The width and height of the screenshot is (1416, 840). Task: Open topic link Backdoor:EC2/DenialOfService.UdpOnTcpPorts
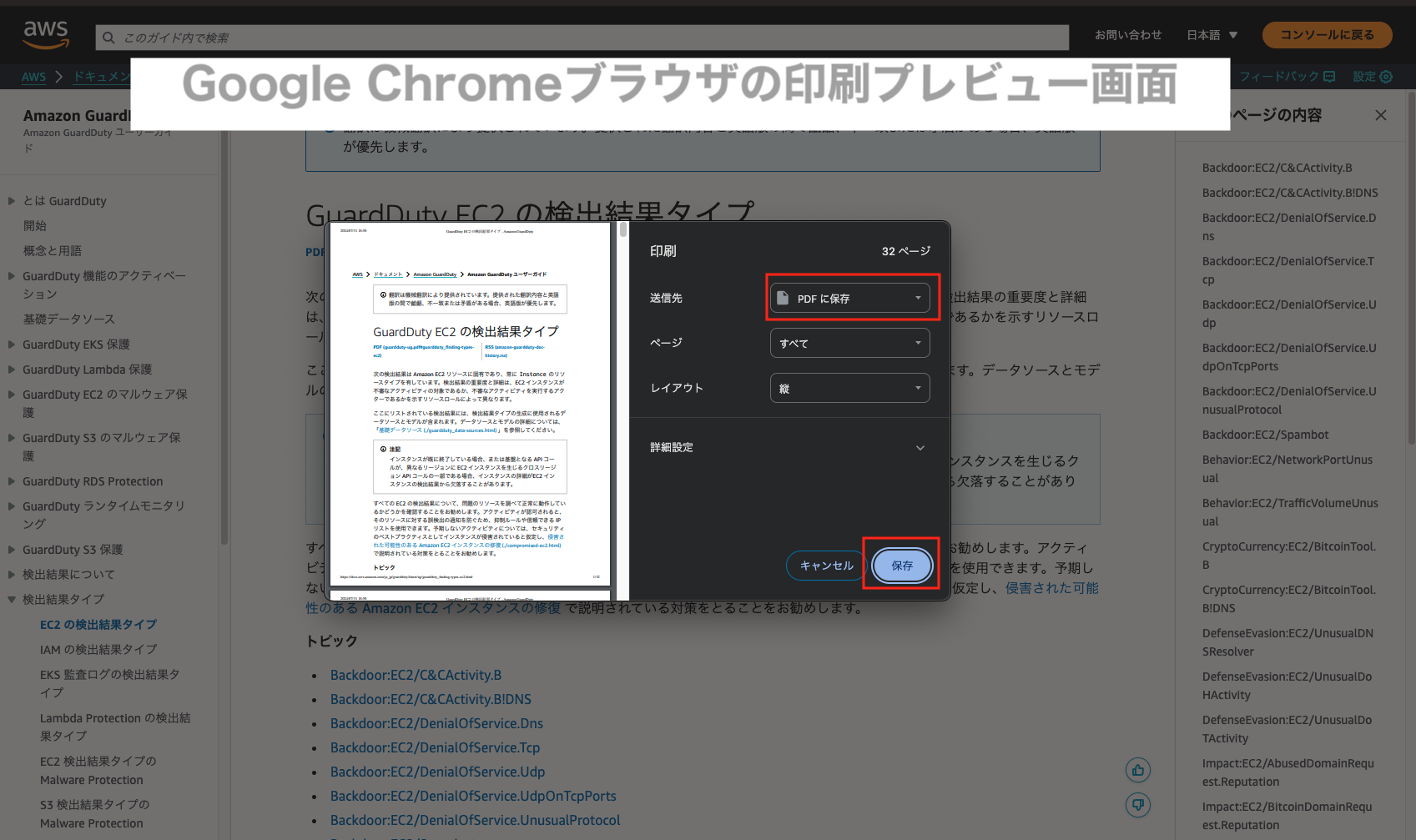coord(473,796)
